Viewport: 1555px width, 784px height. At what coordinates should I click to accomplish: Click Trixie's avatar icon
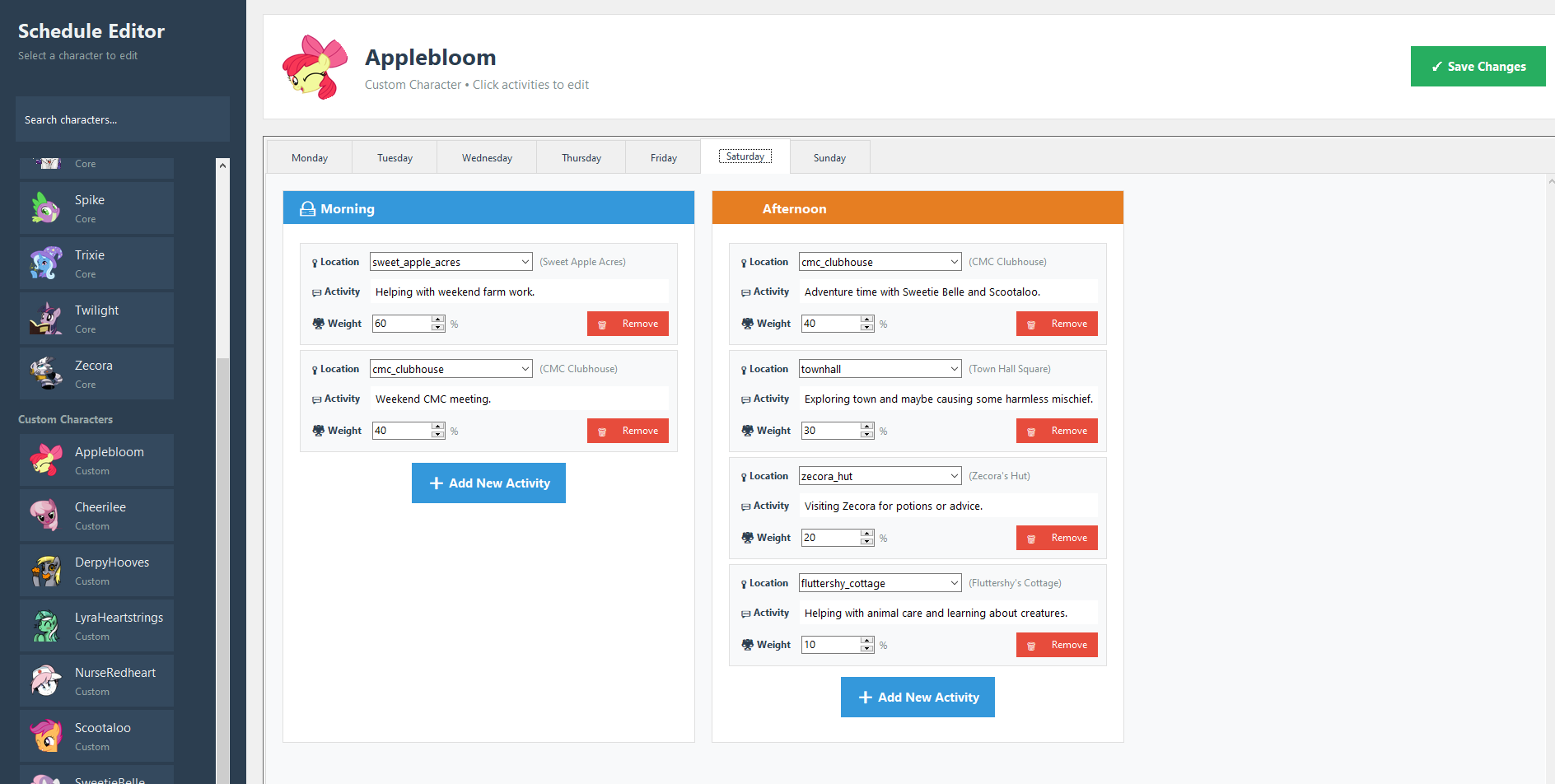[46, 263]
